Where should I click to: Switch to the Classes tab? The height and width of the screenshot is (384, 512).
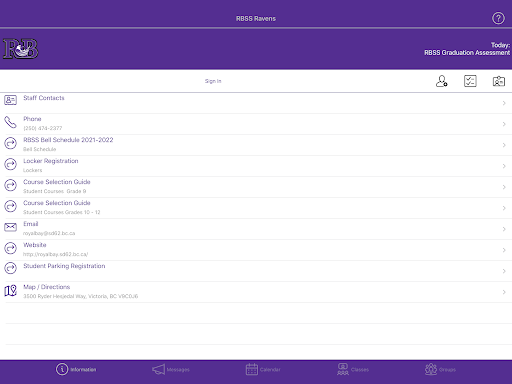click(x=353, y=369)
